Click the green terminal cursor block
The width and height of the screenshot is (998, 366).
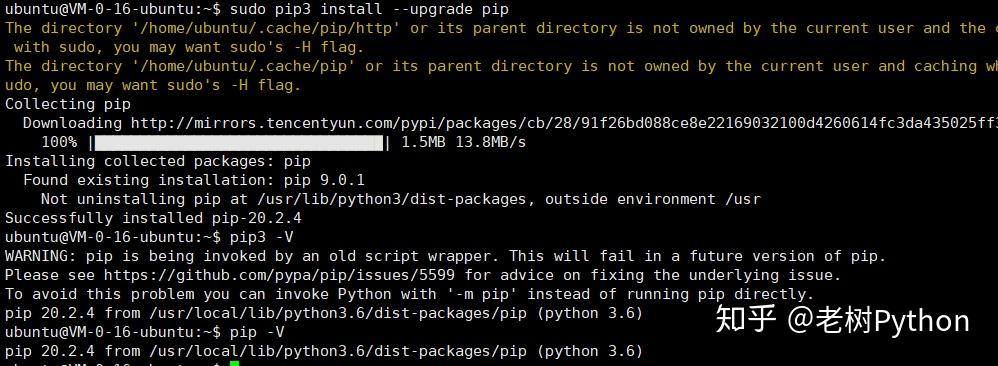pyautogui.click(x=234, y=363)
